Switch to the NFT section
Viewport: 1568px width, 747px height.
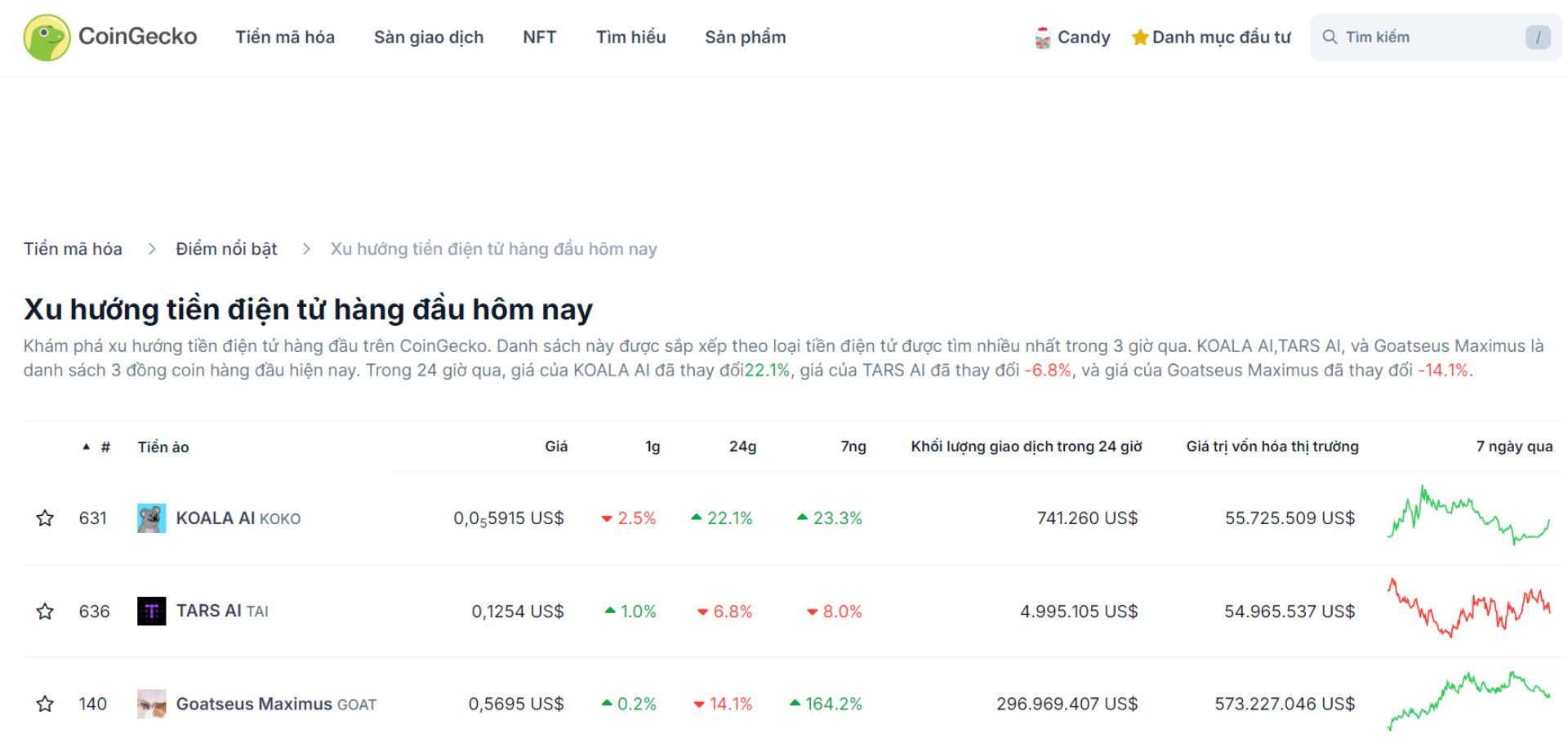coord(539,37)
